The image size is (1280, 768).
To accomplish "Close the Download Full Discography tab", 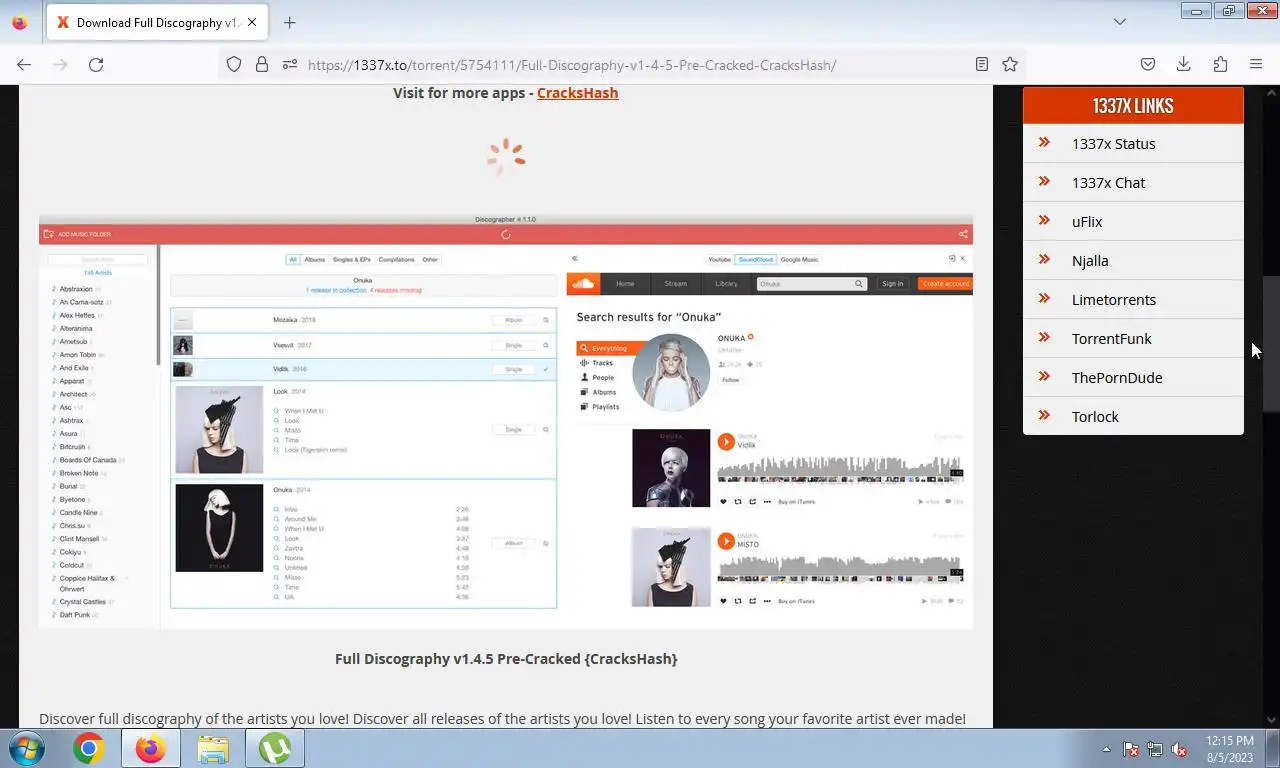I will point(251,22).
